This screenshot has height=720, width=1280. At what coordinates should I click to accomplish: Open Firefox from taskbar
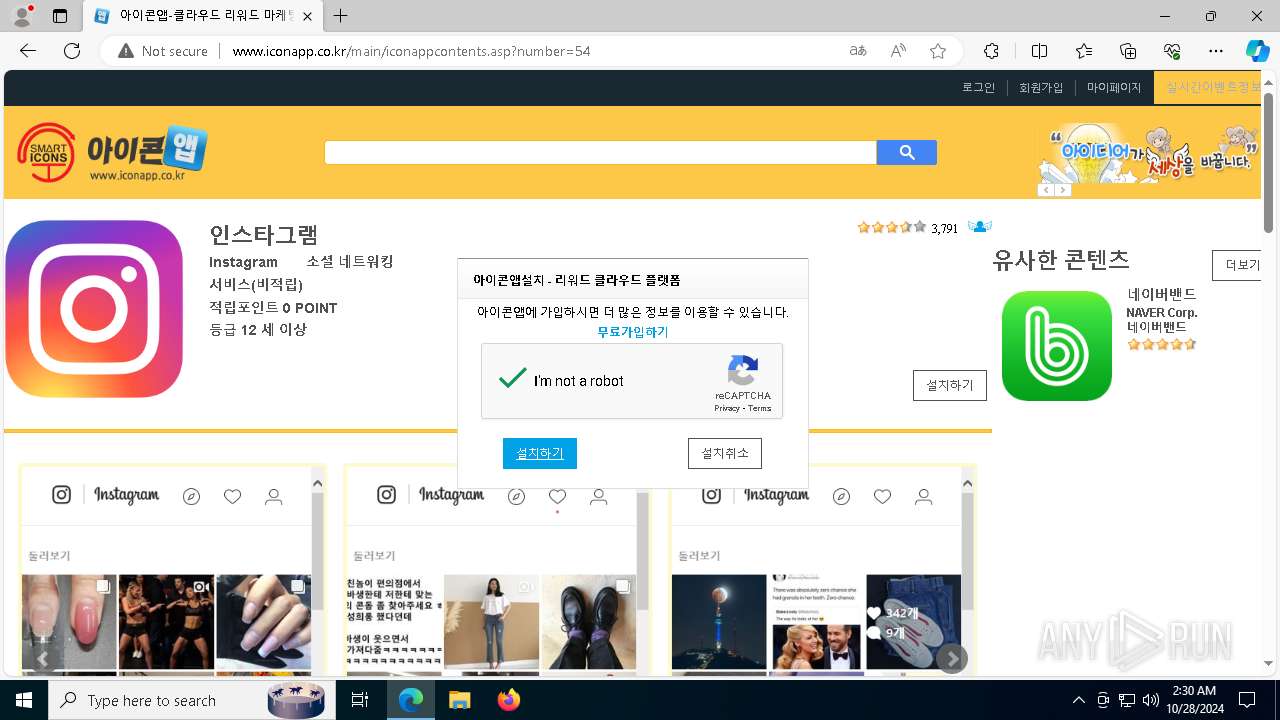pyautogui.click(x=509, y=700)
